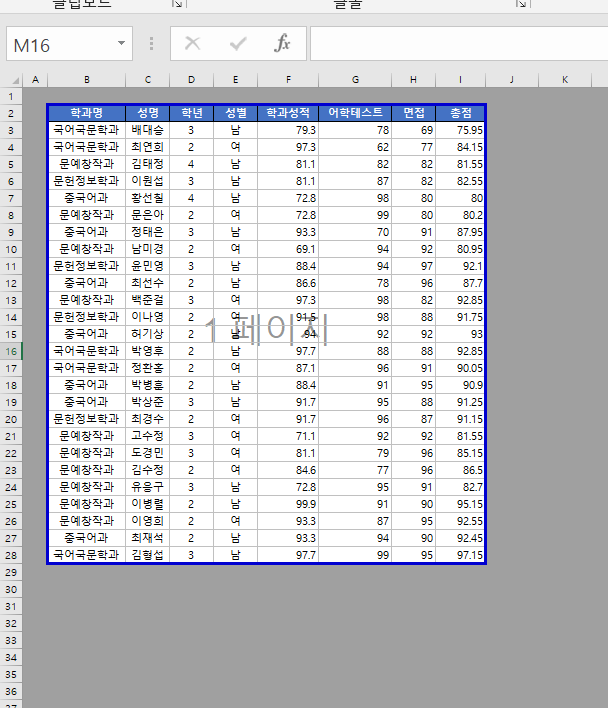Select column G header

tap(355, 80)
